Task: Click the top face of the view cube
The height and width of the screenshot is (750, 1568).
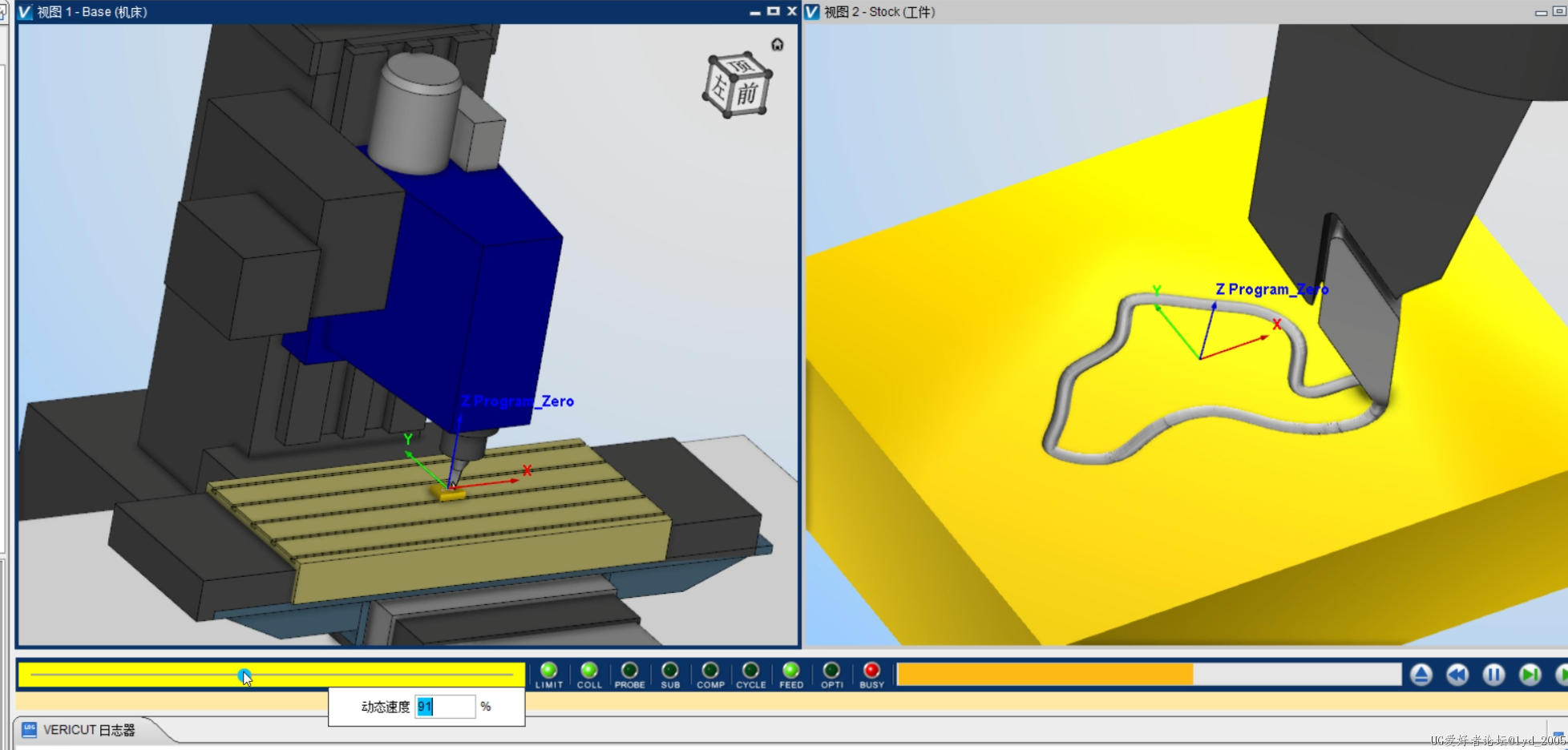Action: (x=739, y=65)
